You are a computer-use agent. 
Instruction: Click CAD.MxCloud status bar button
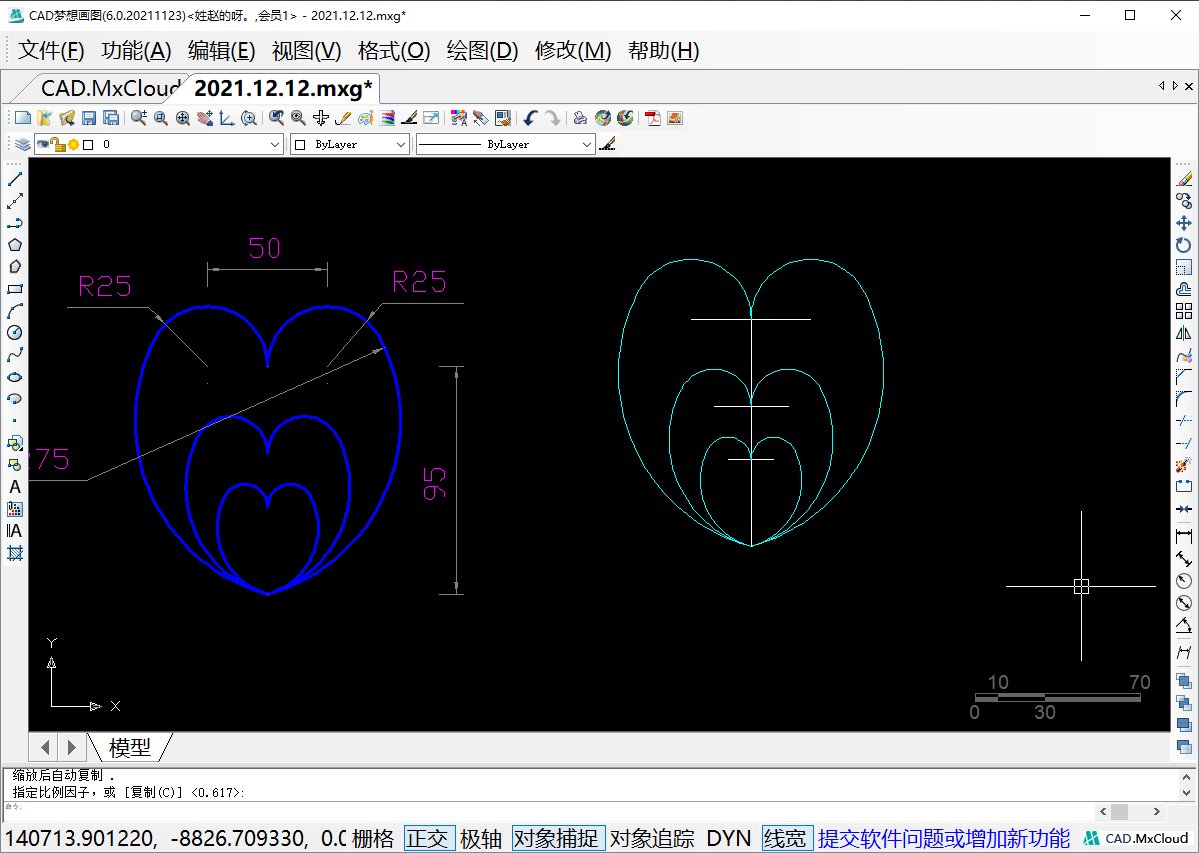[x=1136, y=838]
